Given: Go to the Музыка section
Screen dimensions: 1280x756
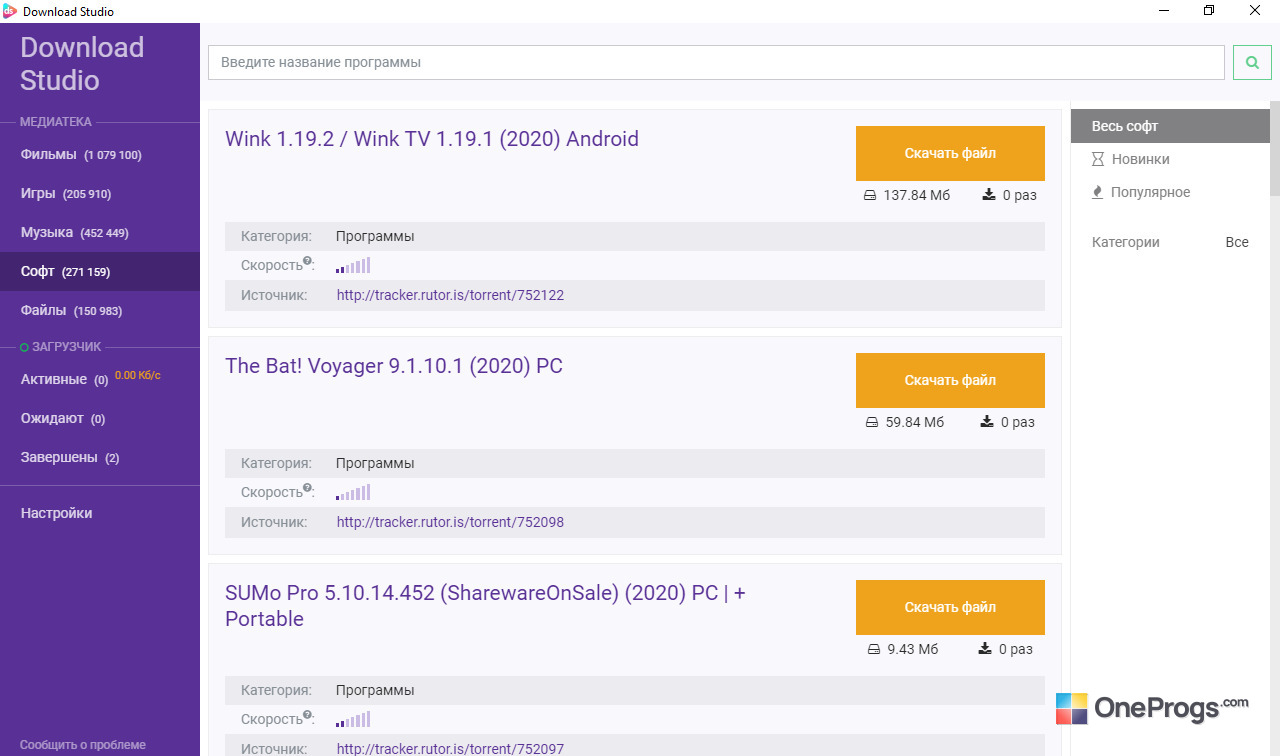Looking at the screenshot, I should tap(100, 233).
